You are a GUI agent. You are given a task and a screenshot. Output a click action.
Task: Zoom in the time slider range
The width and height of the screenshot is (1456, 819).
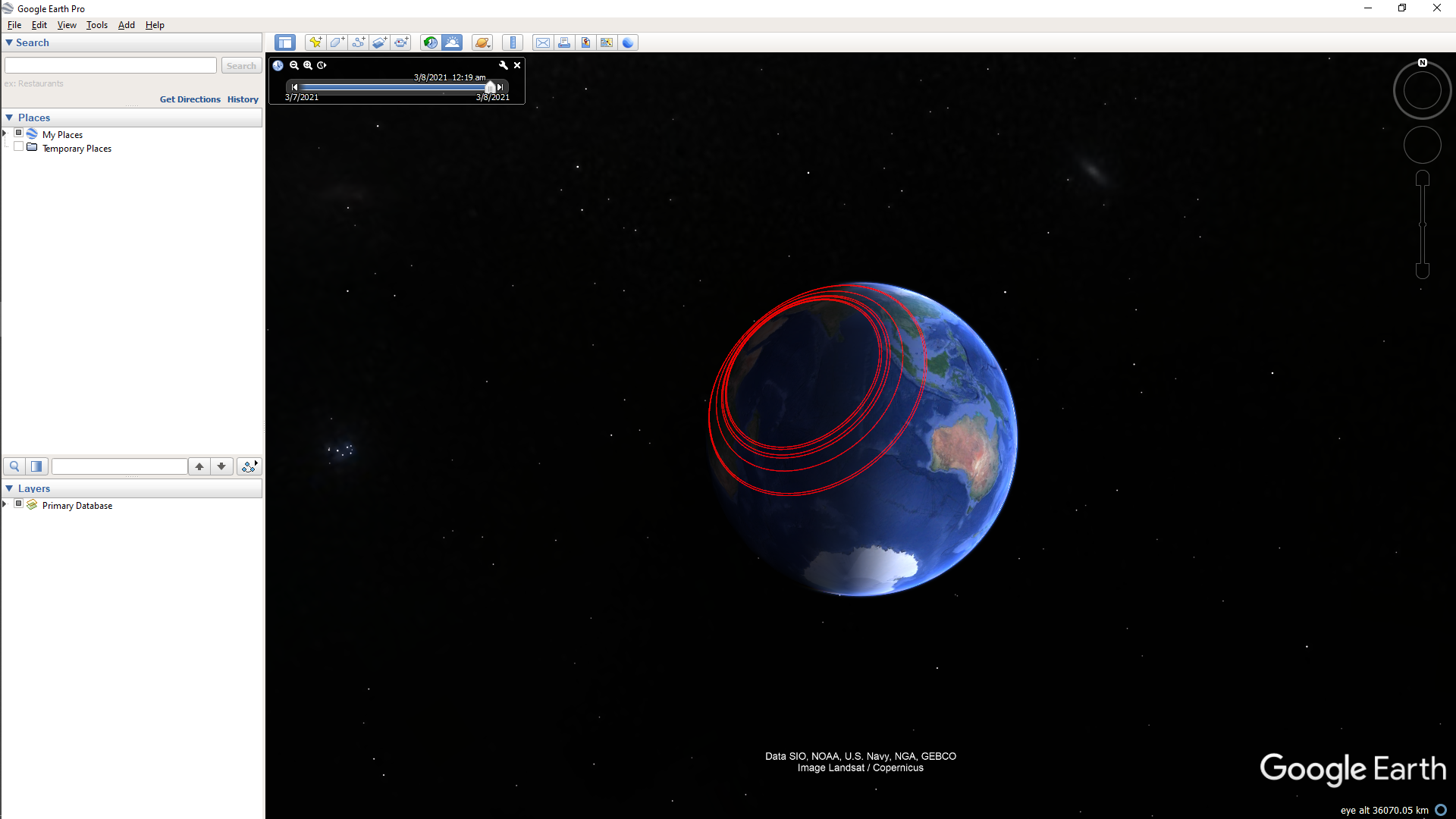coord(308,65)
